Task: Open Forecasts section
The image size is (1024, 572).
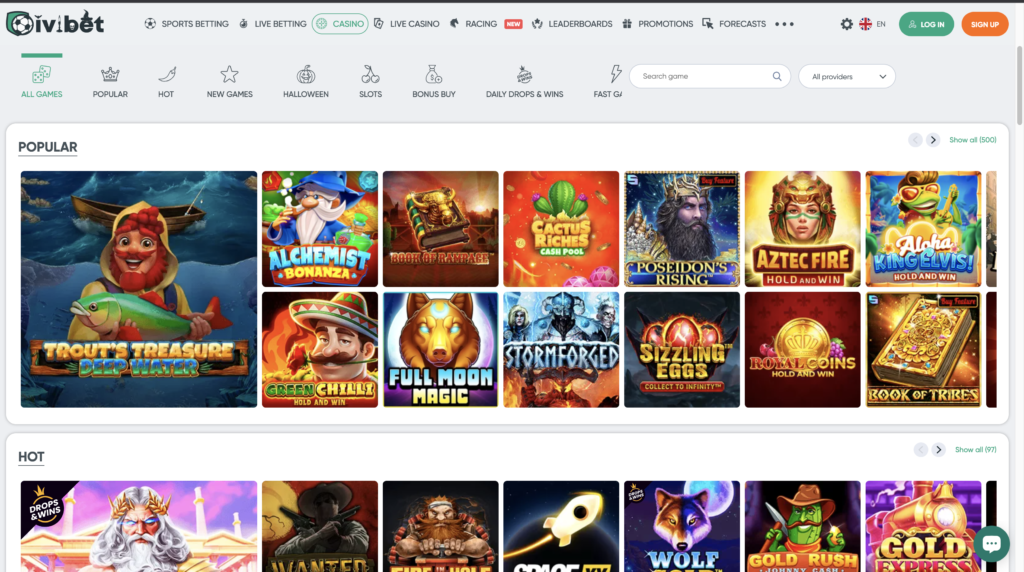Action: coord(734,24)
